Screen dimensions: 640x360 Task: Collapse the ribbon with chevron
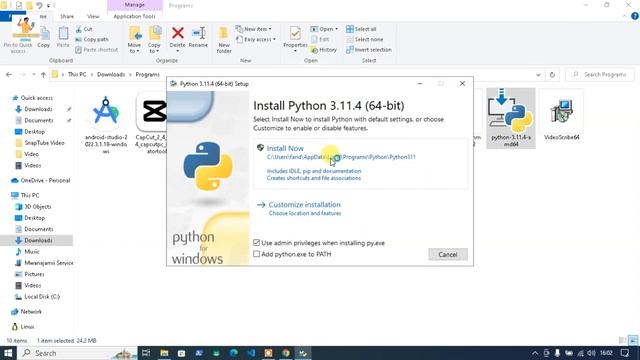(x=624, y=16)
